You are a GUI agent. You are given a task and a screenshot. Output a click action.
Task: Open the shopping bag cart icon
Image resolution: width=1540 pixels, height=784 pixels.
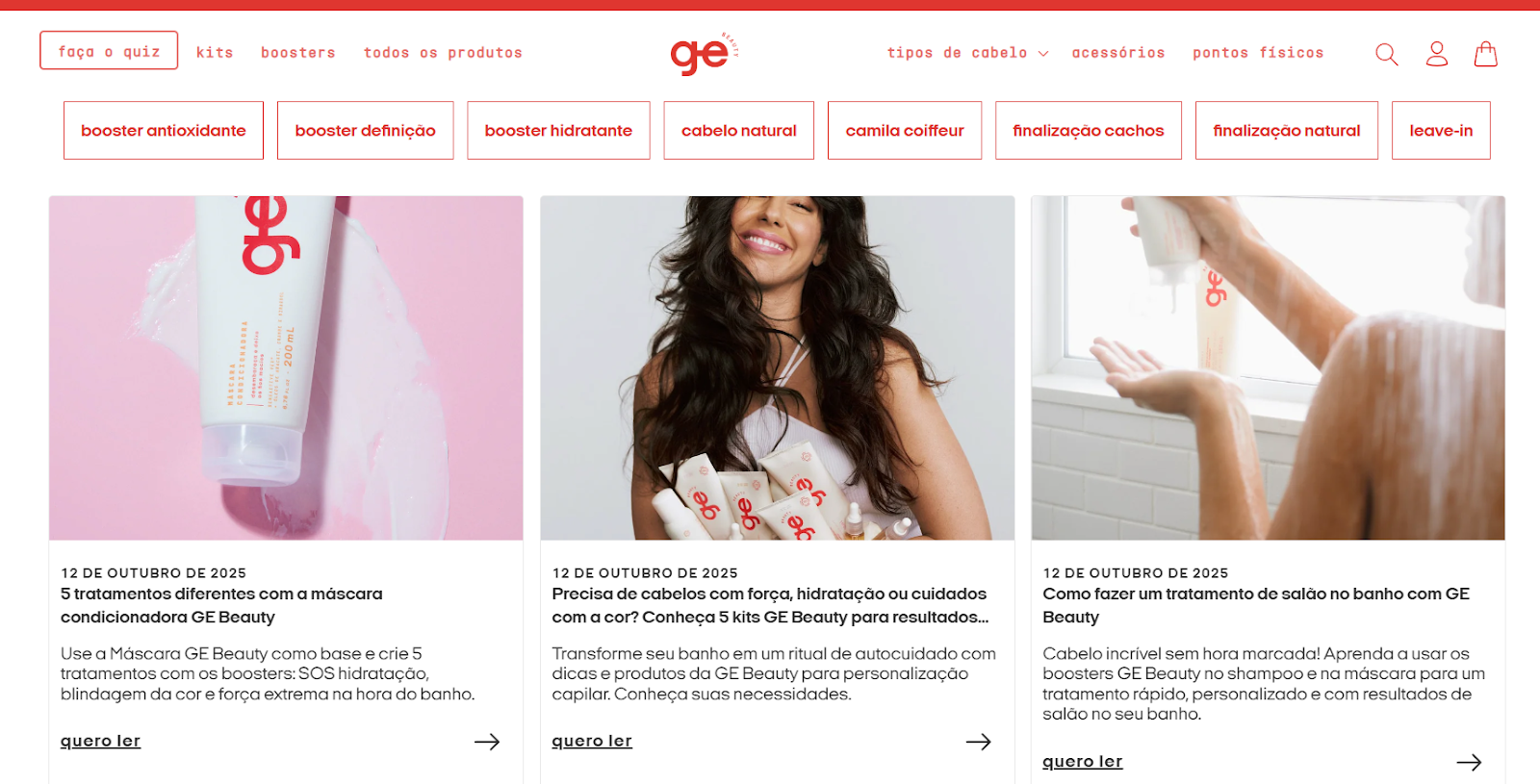tap(1486, 54)
